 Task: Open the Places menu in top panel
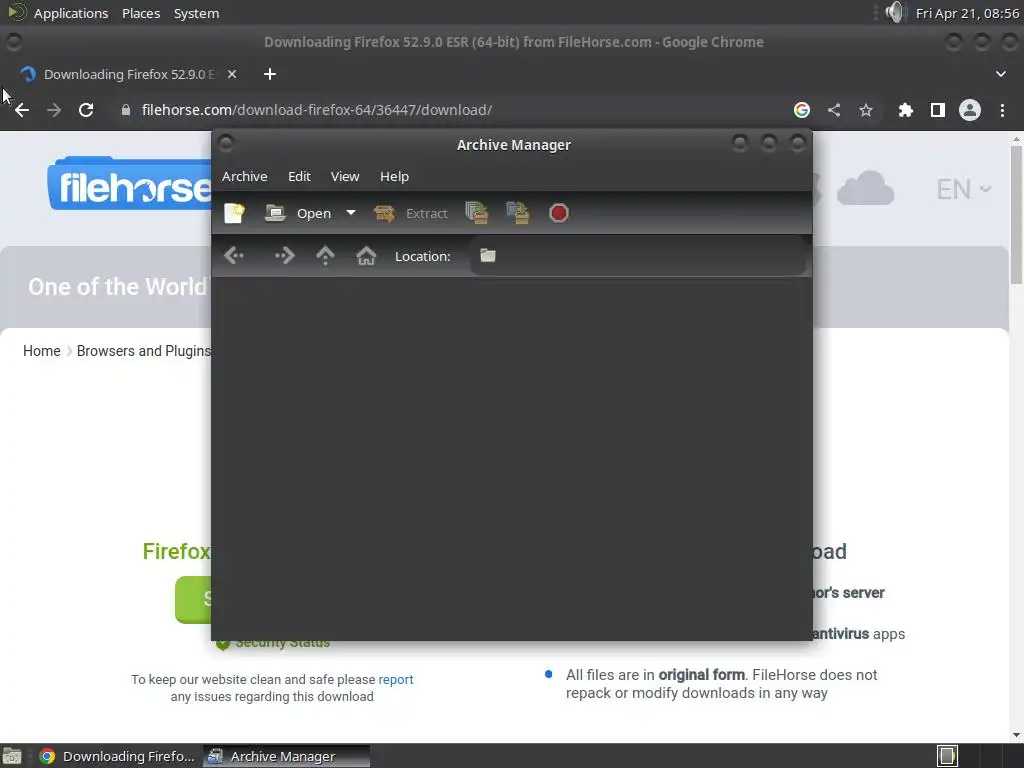(x=141, y=13)
